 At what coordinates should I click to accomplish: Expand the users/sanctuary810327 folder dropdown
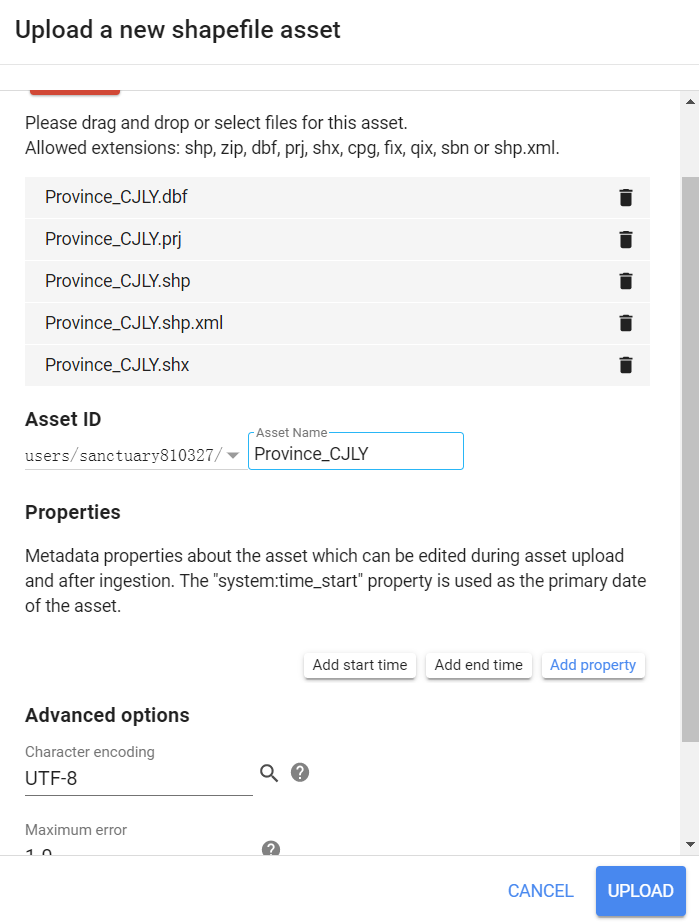point(233,455)
